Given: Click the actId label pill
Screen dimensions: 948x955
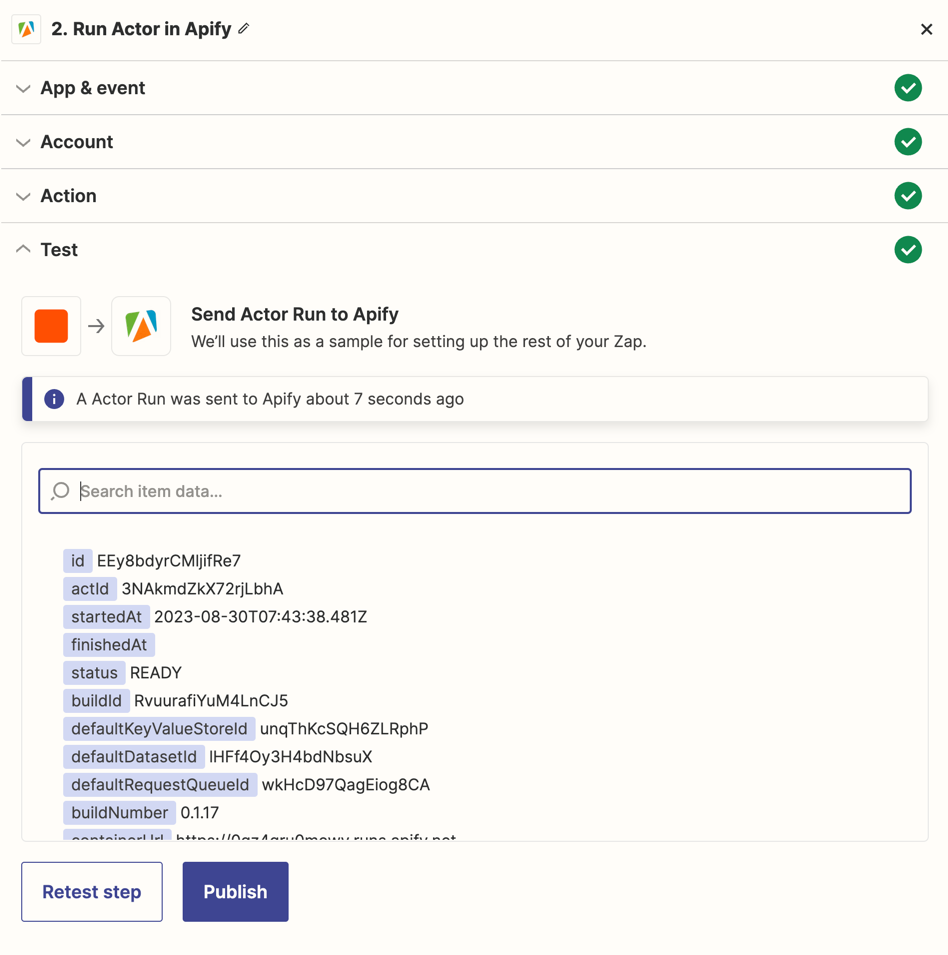Looking at the screenshot, I should [90, 589].
